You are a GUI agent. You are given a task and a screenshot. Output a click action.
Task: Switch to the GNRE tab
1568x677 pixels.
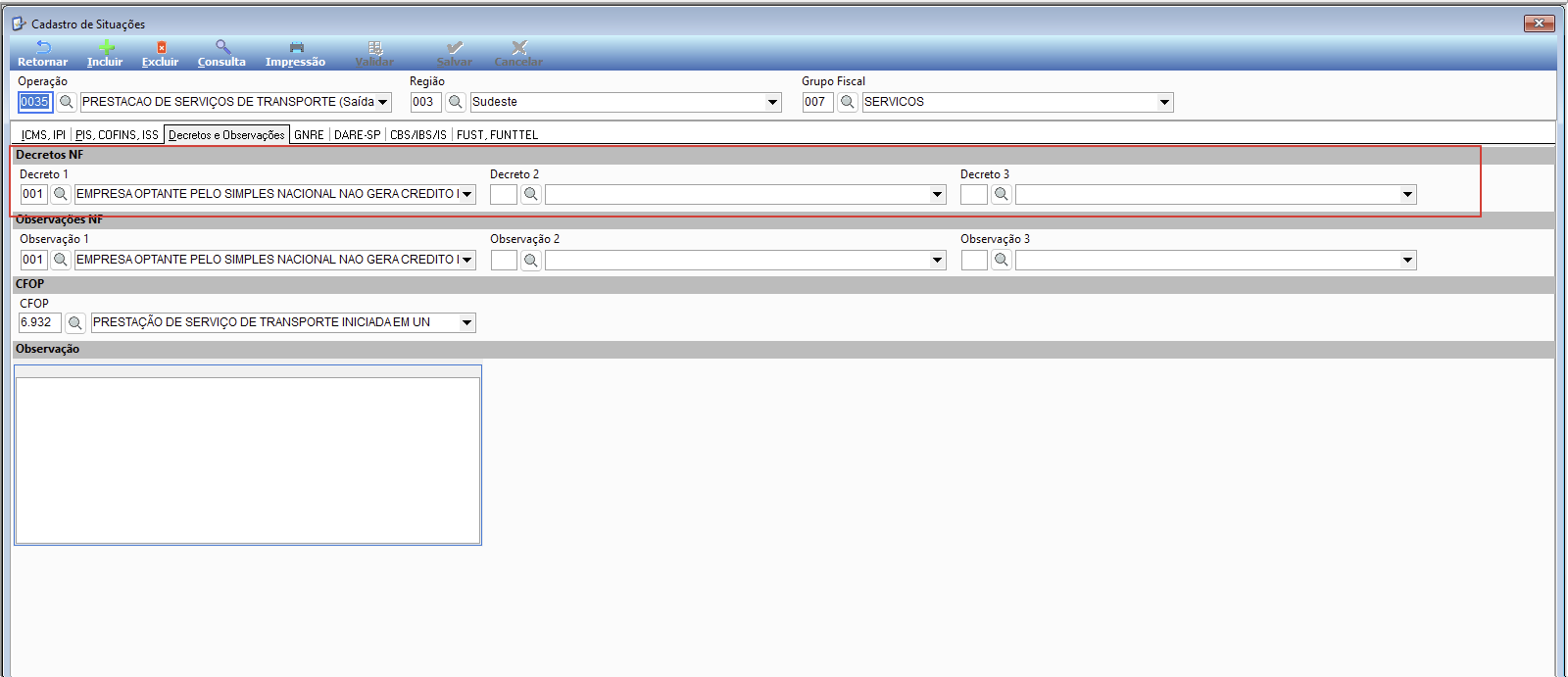pyautogui.click(x=309, y=135)
